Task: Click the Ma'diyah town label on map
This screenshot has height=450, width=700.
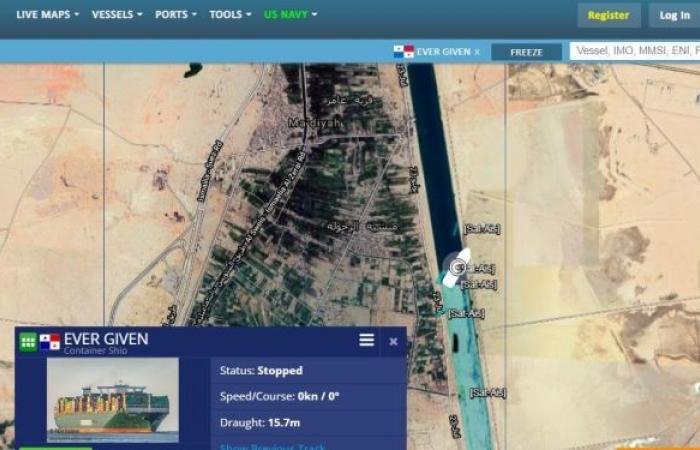Action: pyautogui.click(x=314, y=122)
